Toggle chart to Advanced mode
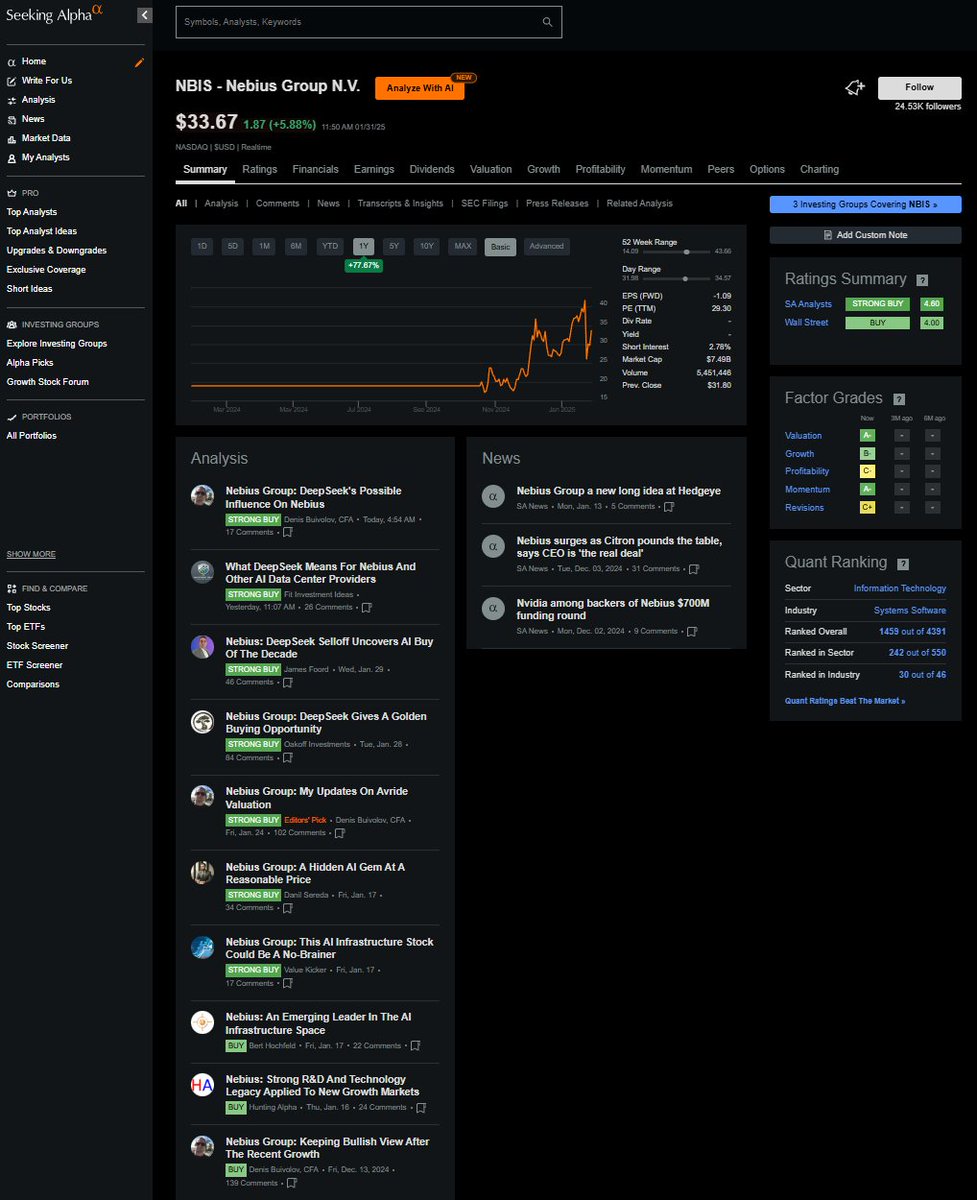The image size is (977, 1200). coord(547,246)
